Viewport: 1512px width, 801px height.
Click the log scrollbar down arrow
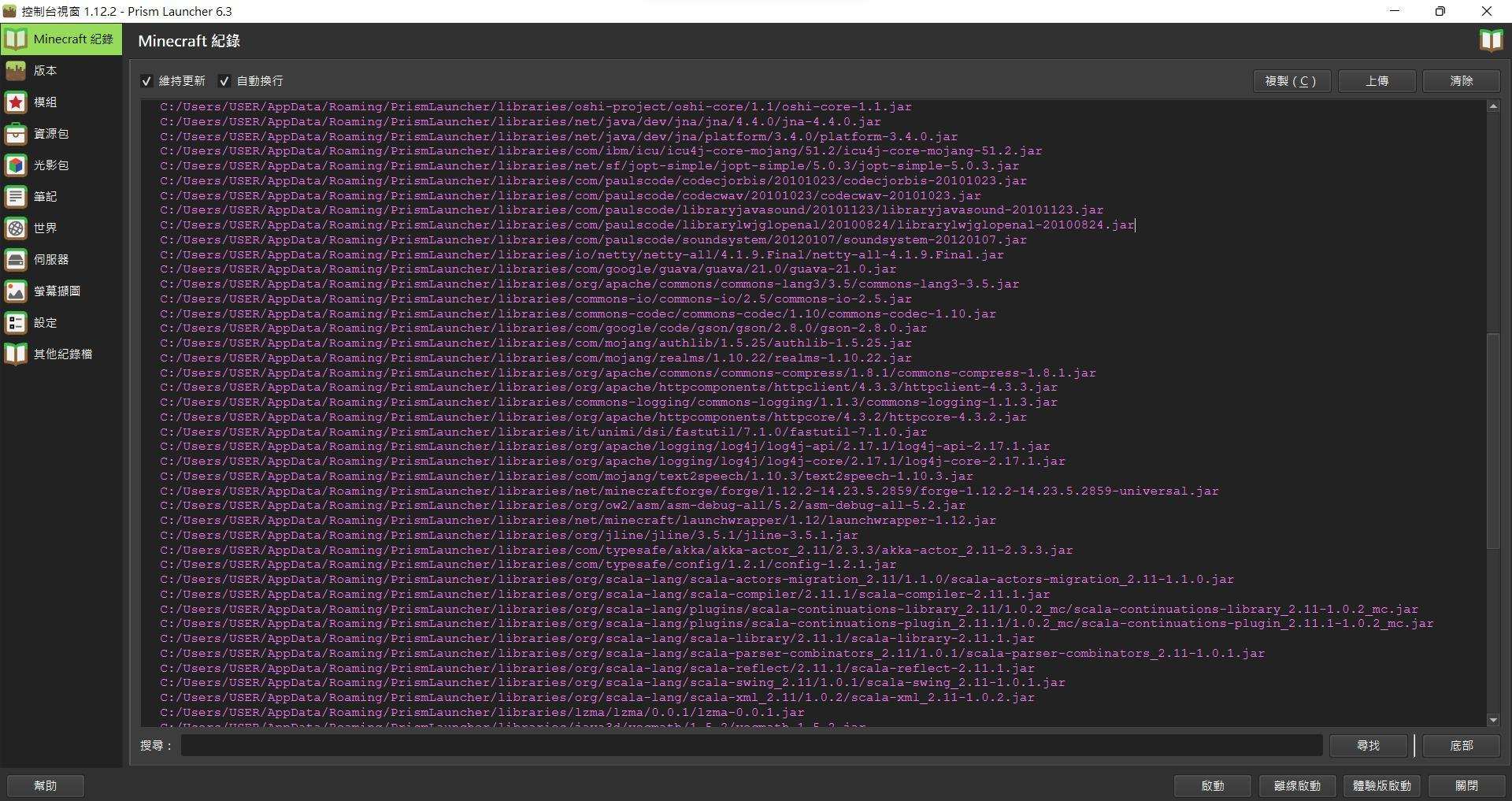point(1493,720)
